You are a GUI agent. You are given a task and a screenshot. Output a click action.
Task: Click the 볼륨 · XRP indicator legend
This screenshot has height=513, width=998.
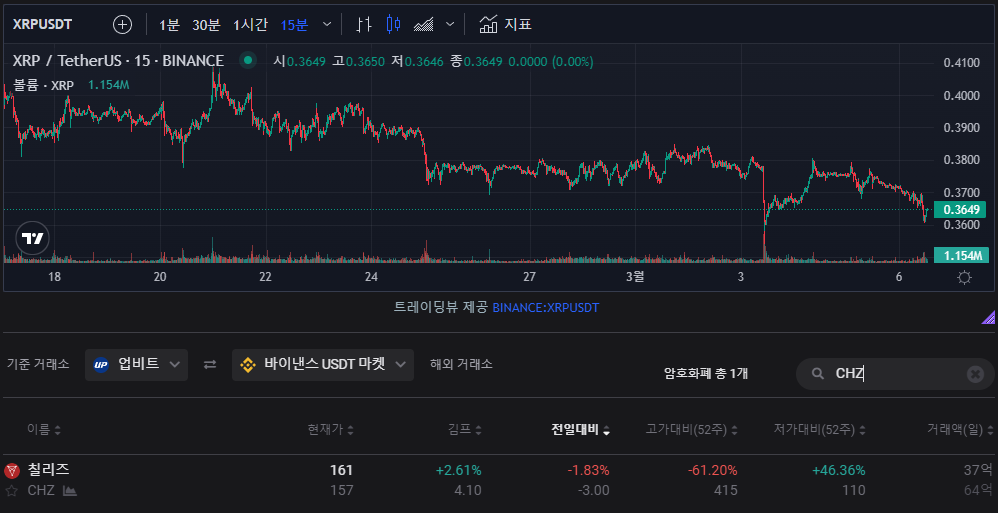point(43,85)
